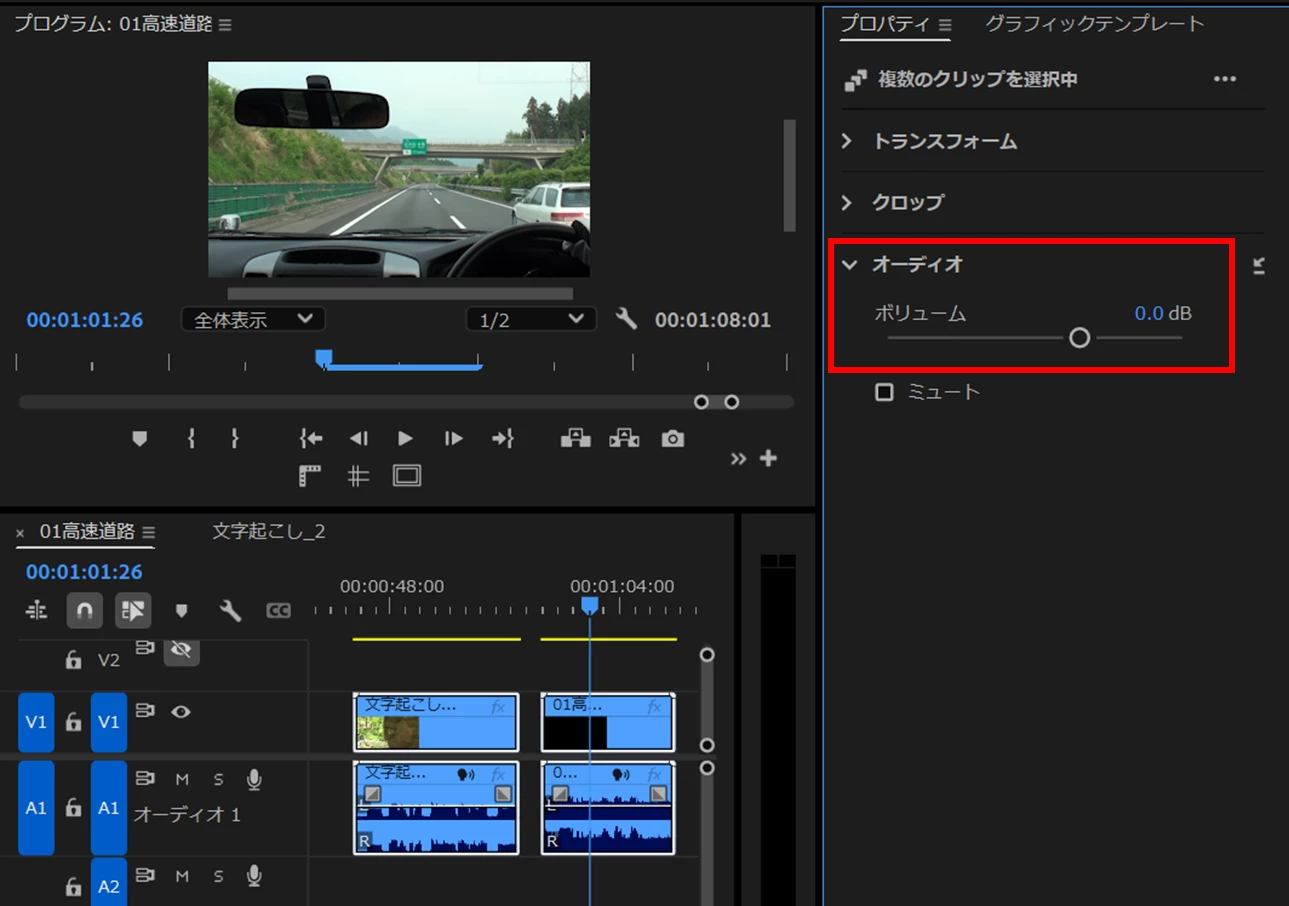
Task: Click the V1 source patch button
Action: [x=36, y=722]
